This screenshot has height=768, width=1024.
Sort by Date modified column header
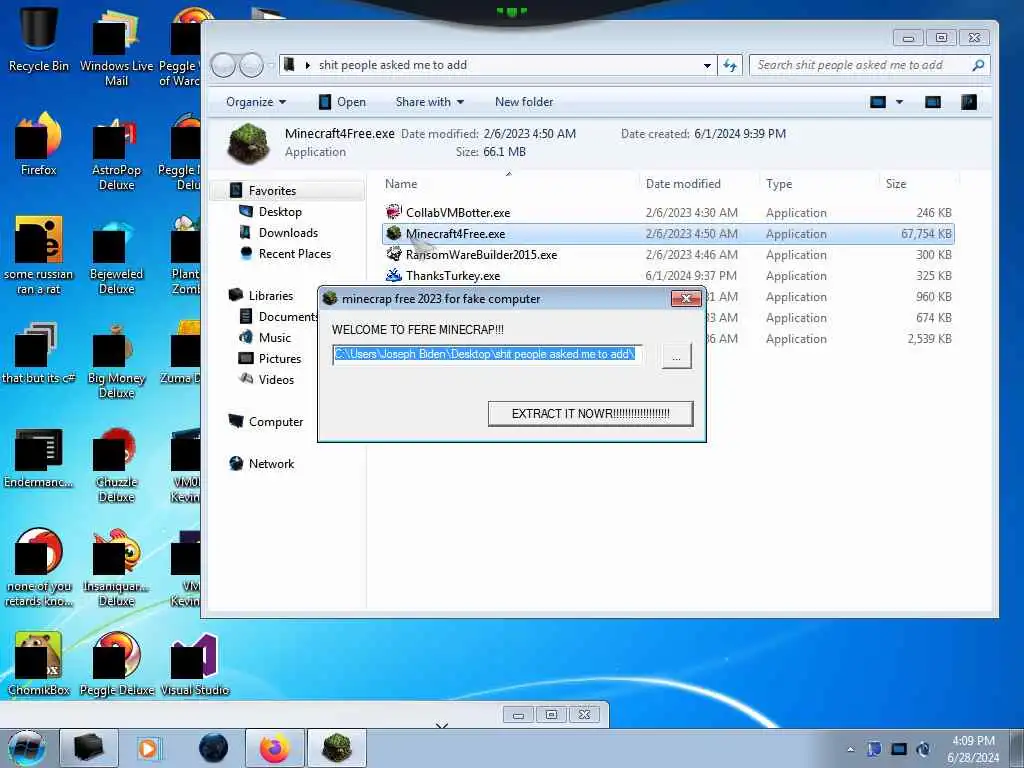coord(697,184)
